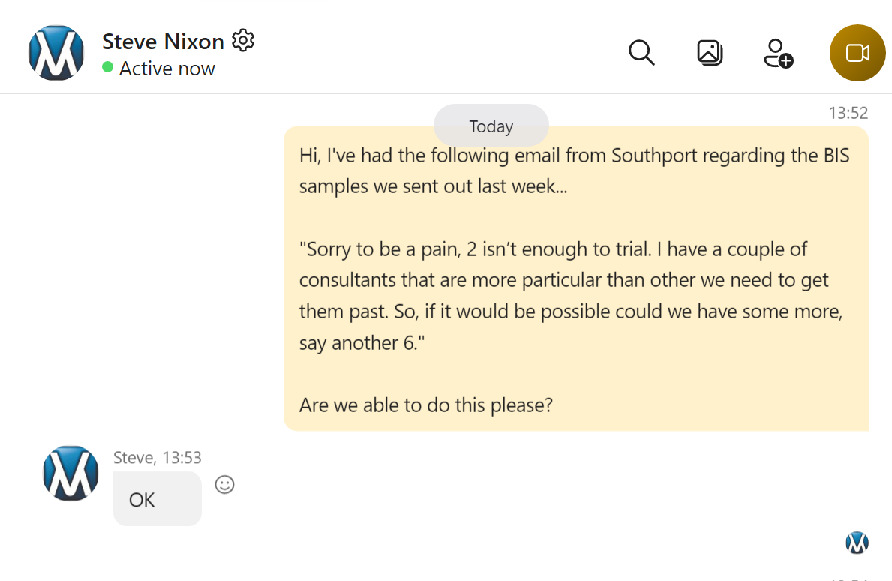
Task: Select the 'Today' date separator pill
Action: tap(491, 126)
